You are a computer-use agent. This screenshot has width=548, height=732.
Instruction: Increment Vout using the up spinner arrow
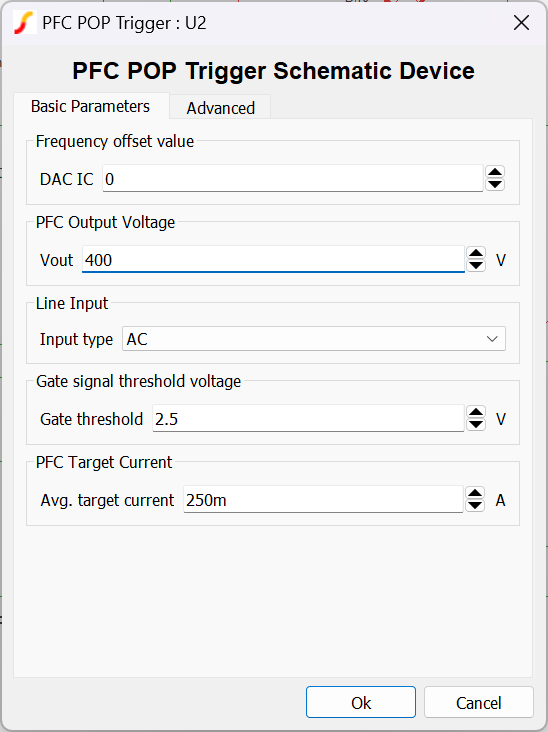coord(476,253)
